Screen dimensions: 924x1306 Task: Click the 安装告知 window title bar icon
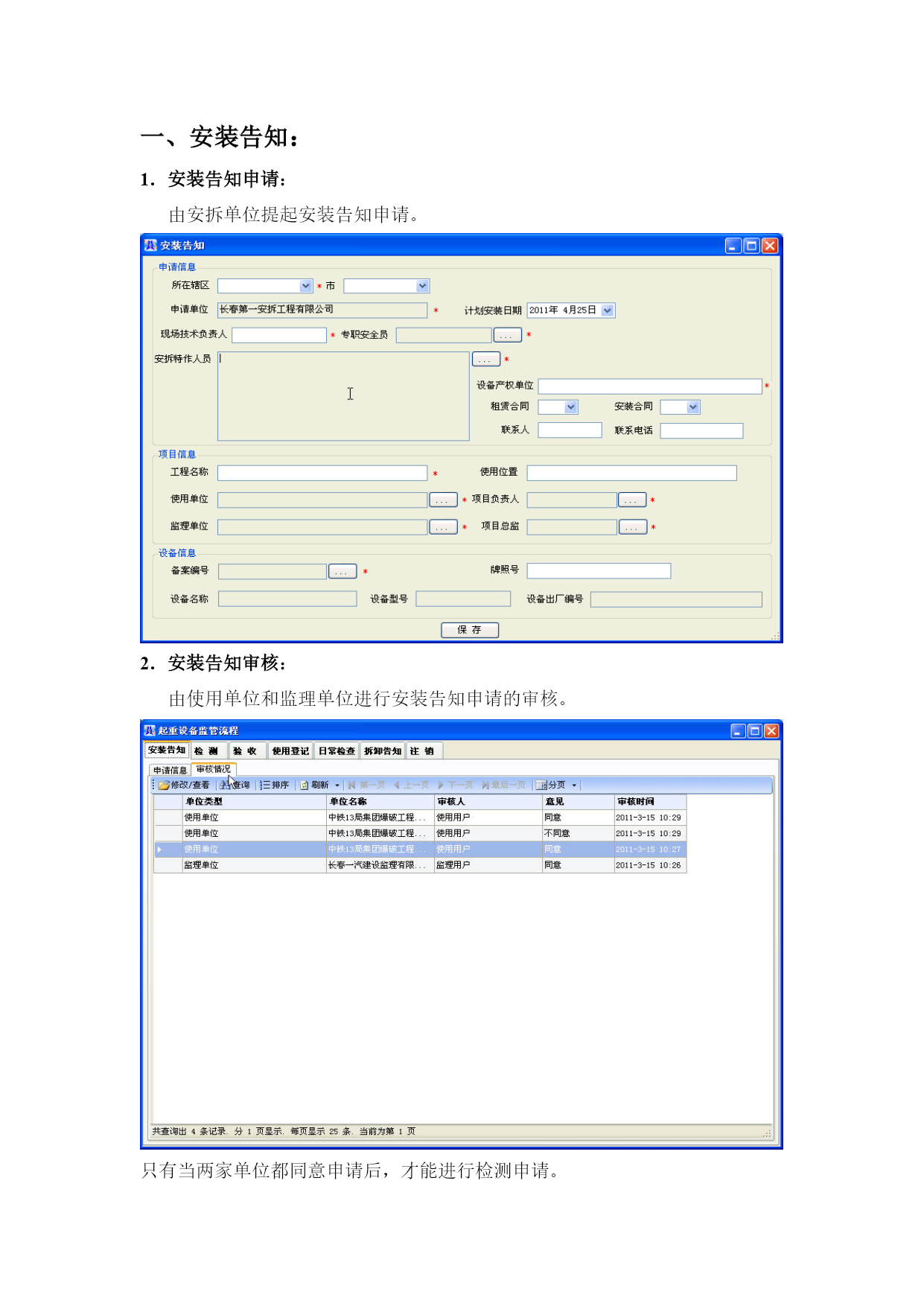point(150,245)
